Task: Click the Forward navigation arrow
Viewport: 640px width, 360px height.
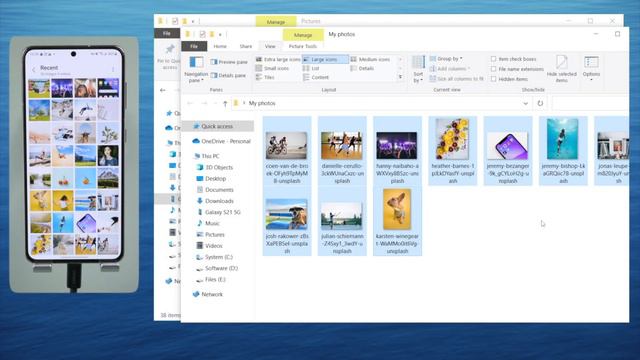Action: (204, 104)
